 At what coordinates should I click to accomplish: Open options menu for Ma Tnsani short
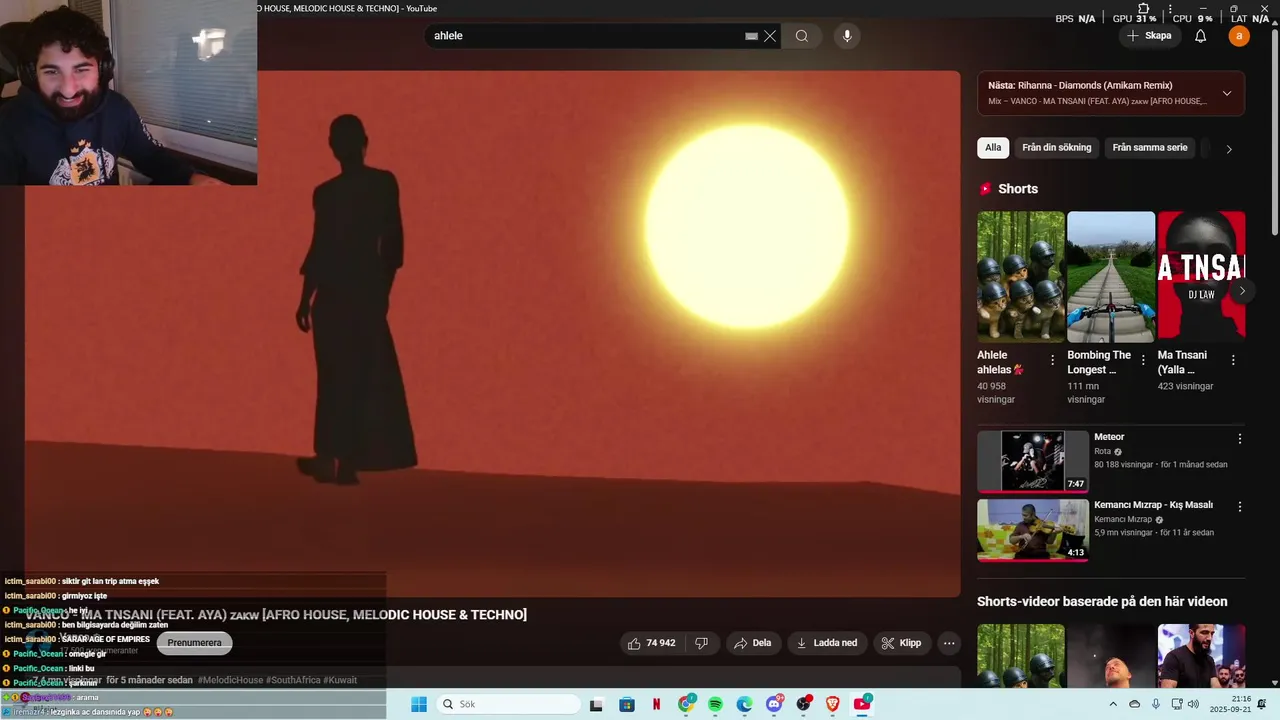pos(1233,360)
